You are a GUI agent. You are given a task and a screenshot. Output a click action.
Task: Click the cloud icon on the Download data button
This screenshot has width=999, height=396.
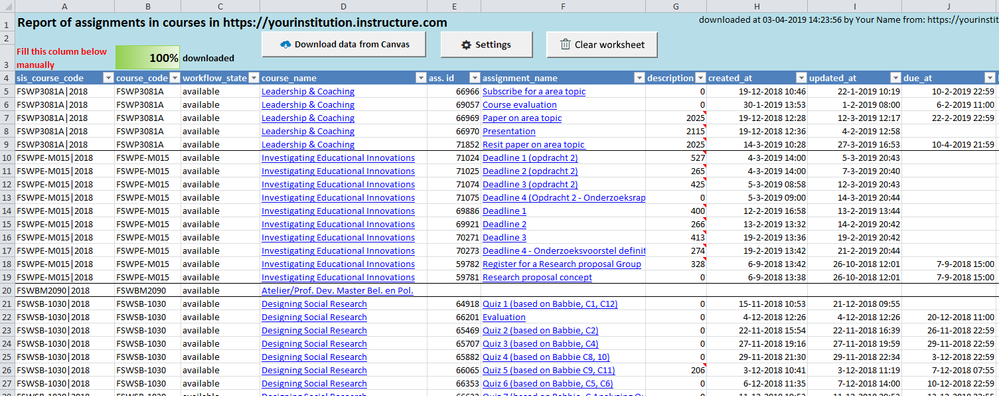285,45
